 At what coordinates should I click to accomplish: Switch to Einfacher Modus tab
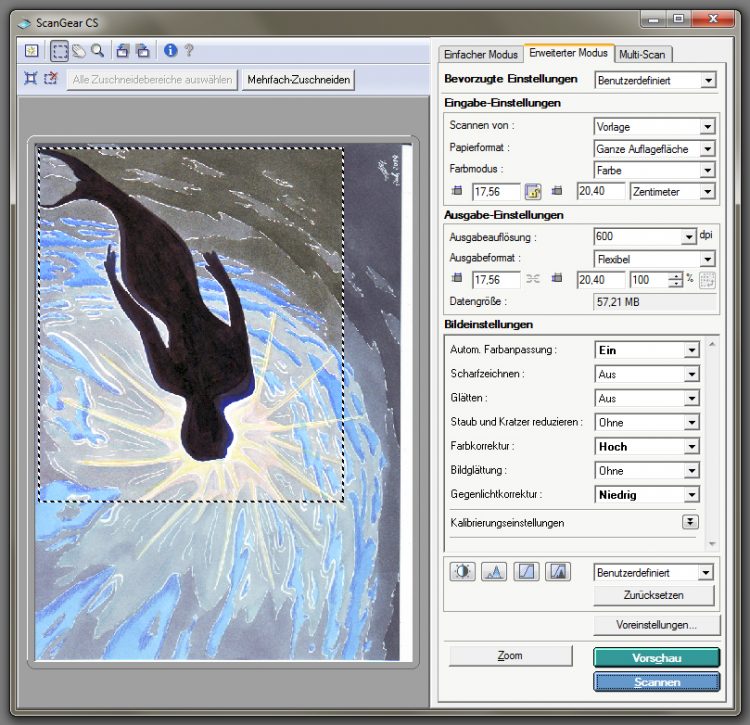click(x=481, y=55)
